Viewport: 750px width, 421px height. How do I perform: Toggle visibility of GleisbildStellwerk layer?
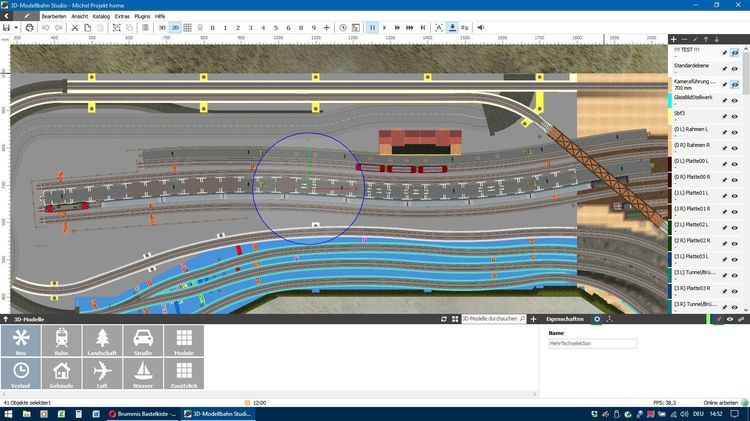(x=735, y=100)
